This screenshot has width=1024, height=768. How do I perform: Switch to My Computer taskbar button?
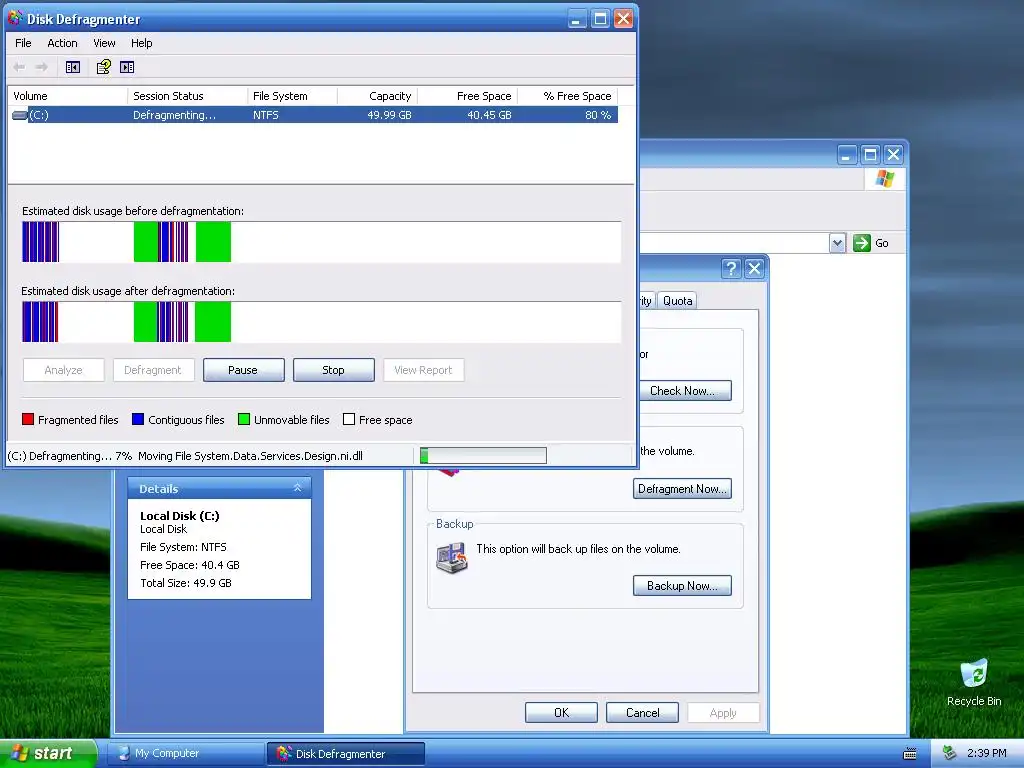(185, 754)
